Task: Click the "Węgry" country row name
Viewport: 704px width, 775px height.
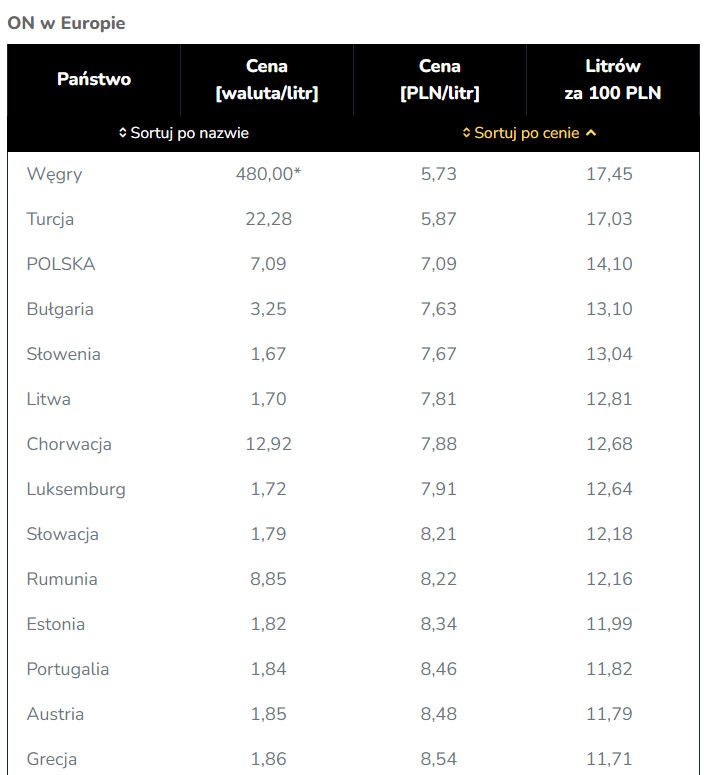Action: (x=55, y=174)
